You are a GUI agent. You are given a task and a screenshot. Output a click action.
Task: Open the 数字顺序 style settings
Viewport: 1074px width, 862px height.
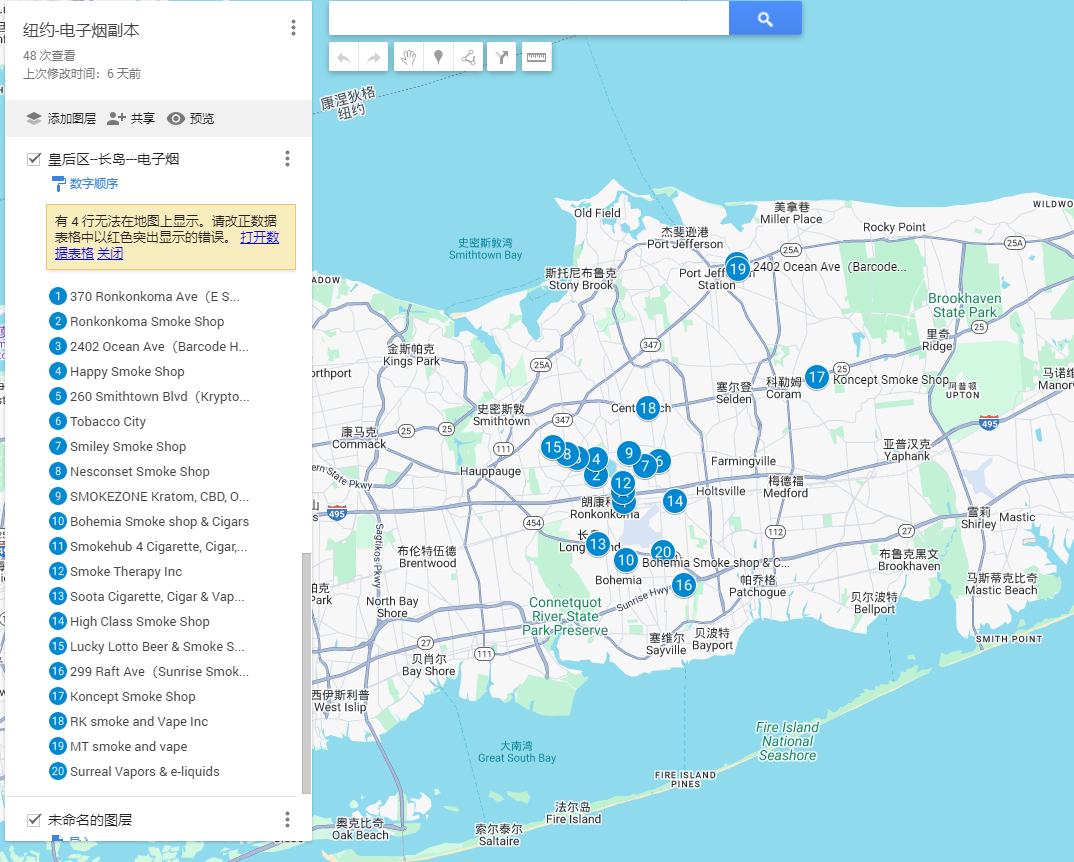tap(93, 184)
